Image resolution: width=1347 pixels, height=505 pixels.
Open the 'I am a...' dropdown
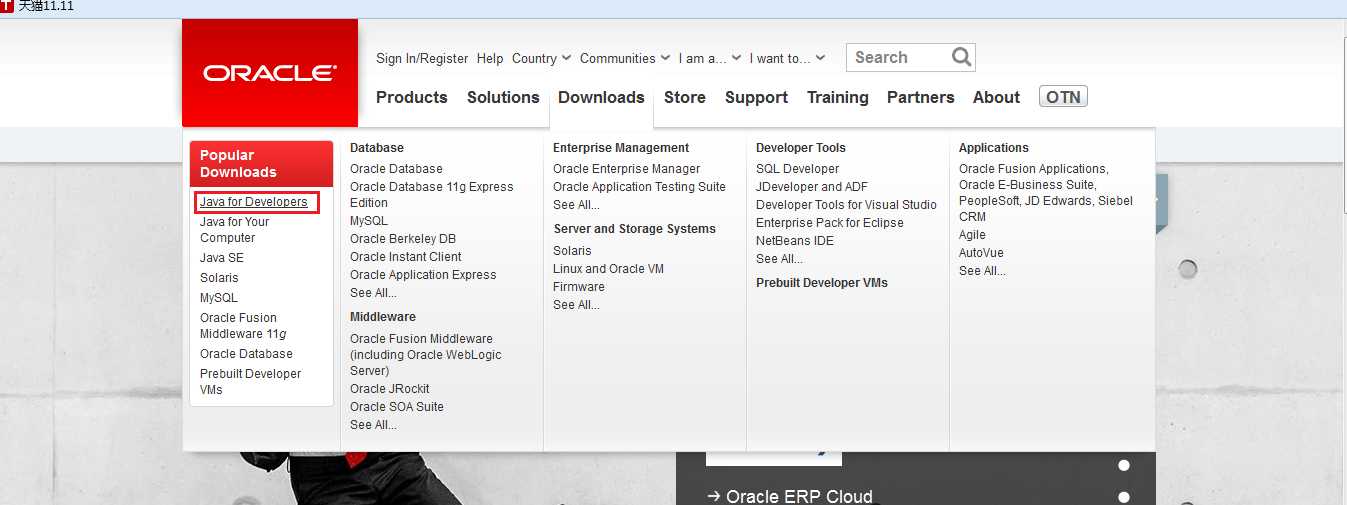(x=710, y=58)
